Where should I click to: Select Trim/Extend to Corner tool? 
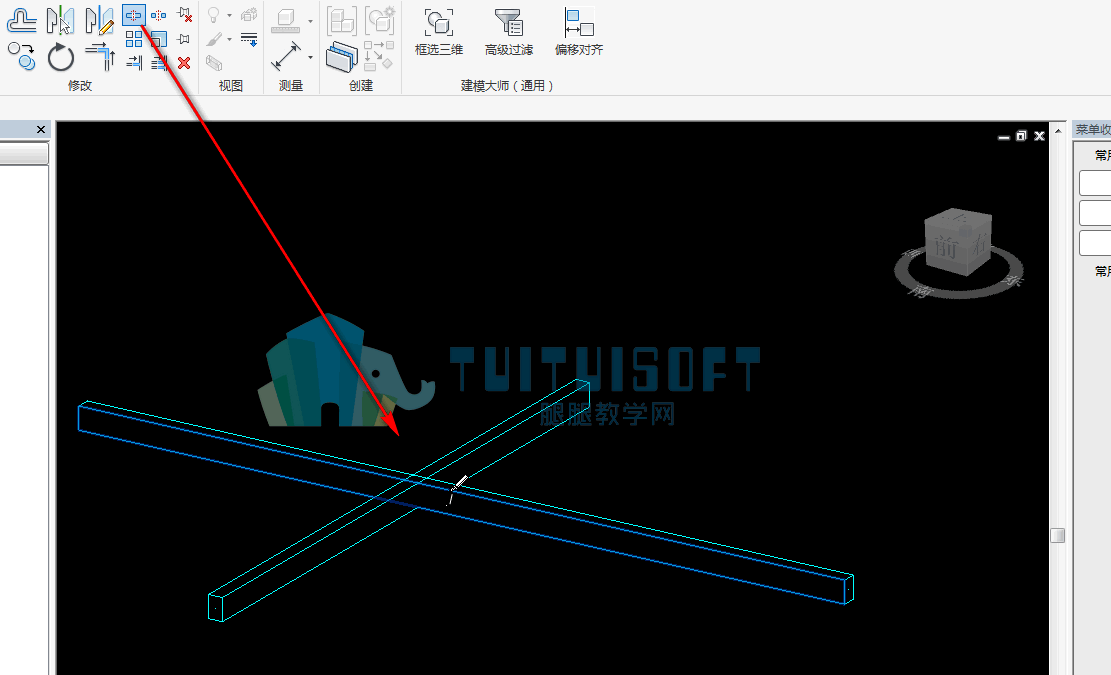[100, 57]
